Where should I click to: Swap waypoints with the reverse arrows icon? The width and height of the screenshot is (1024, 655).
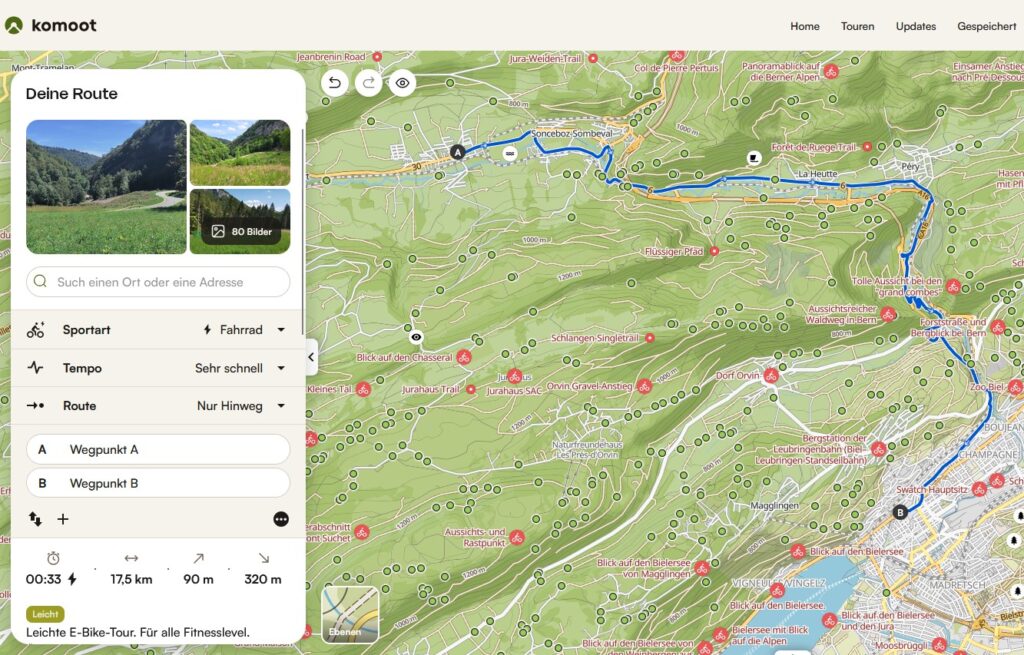click(x=35, y=519)
